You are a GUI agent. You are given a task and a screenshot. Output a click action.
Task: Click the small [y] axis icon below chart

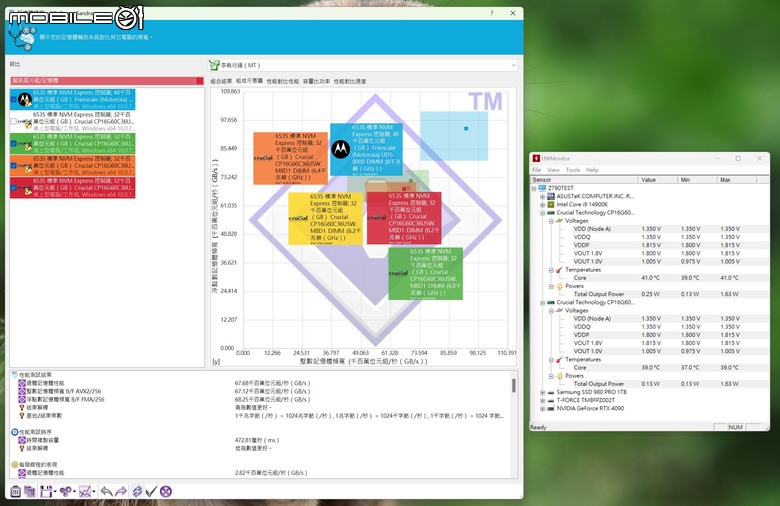tap(216, 362)
